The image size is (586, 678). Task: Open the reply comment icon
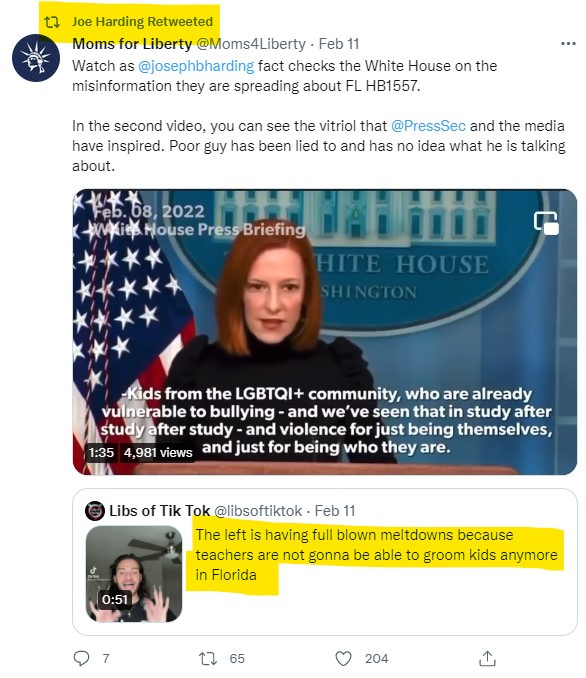pos(81,658)
